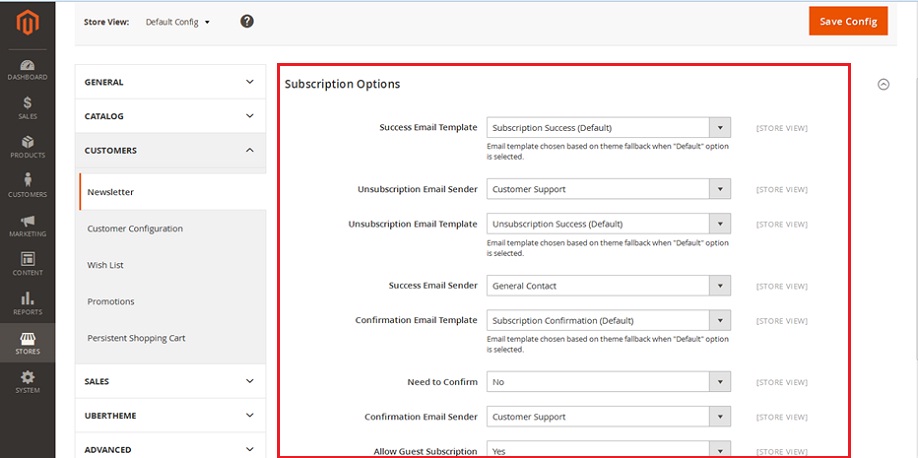Click the Need to Confirm label
Image resolution: width=918 pixels, height=458 pixels.
(x=442, y=382)
